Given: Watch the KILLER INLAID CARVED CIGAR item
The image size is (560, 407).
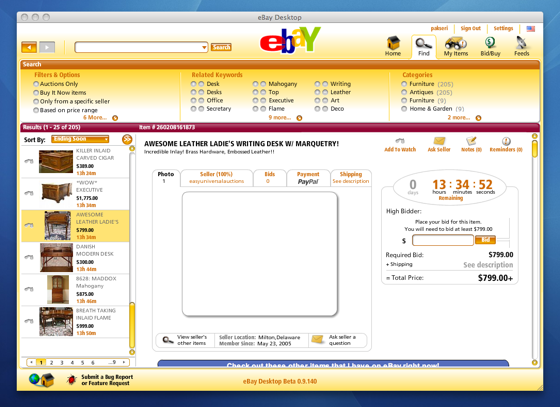Looking at the screenshot, I should 29,161.
